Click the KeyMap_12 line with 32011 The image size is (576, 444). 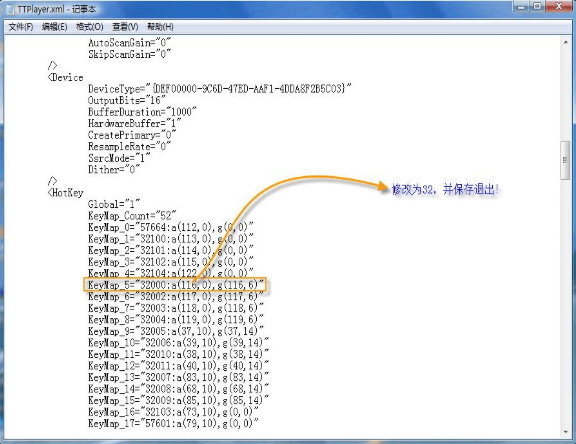point(178,366)
